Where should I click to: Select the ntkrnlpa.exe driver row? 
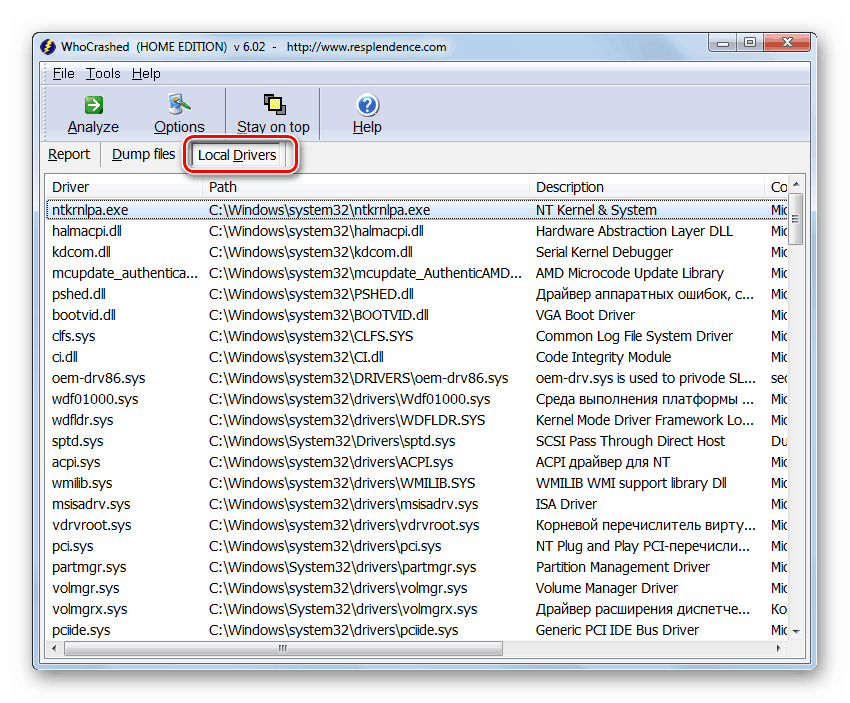point(417,210)
